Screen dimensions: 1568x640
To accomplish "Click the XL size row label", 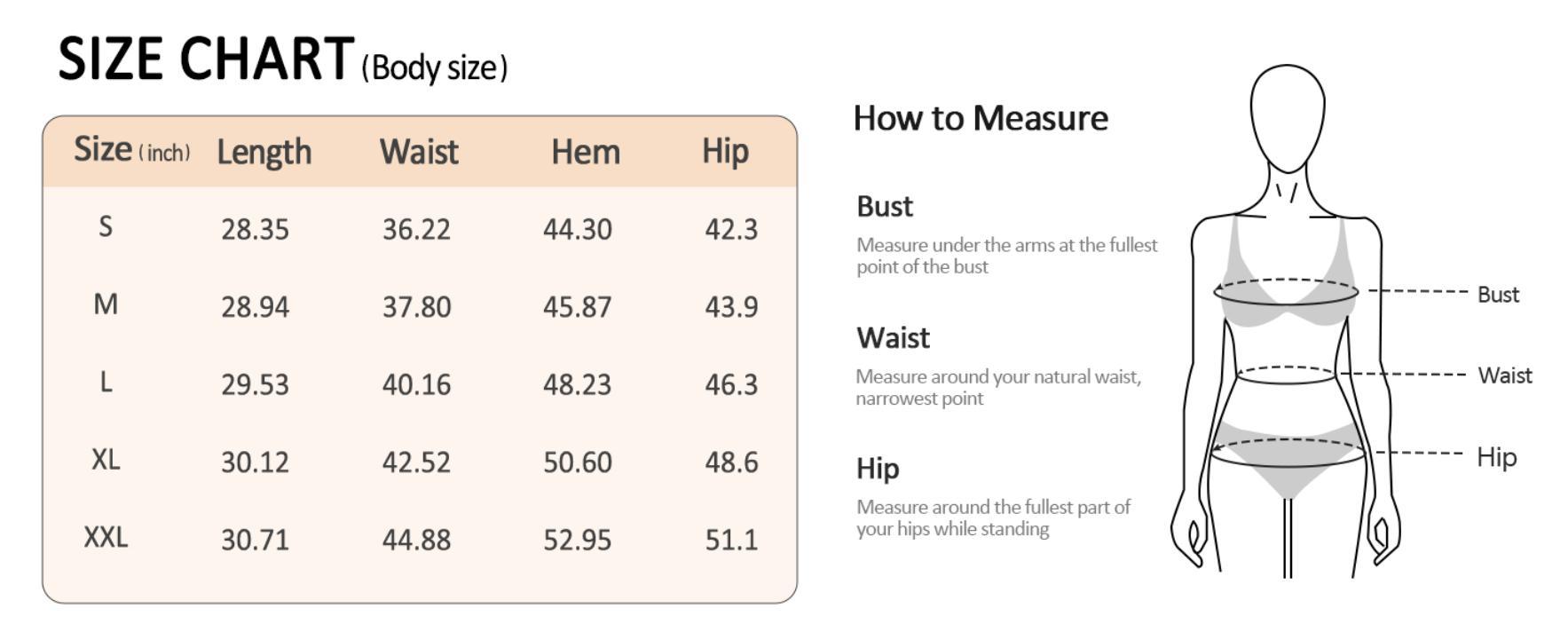I will click(x=106, y=460).
